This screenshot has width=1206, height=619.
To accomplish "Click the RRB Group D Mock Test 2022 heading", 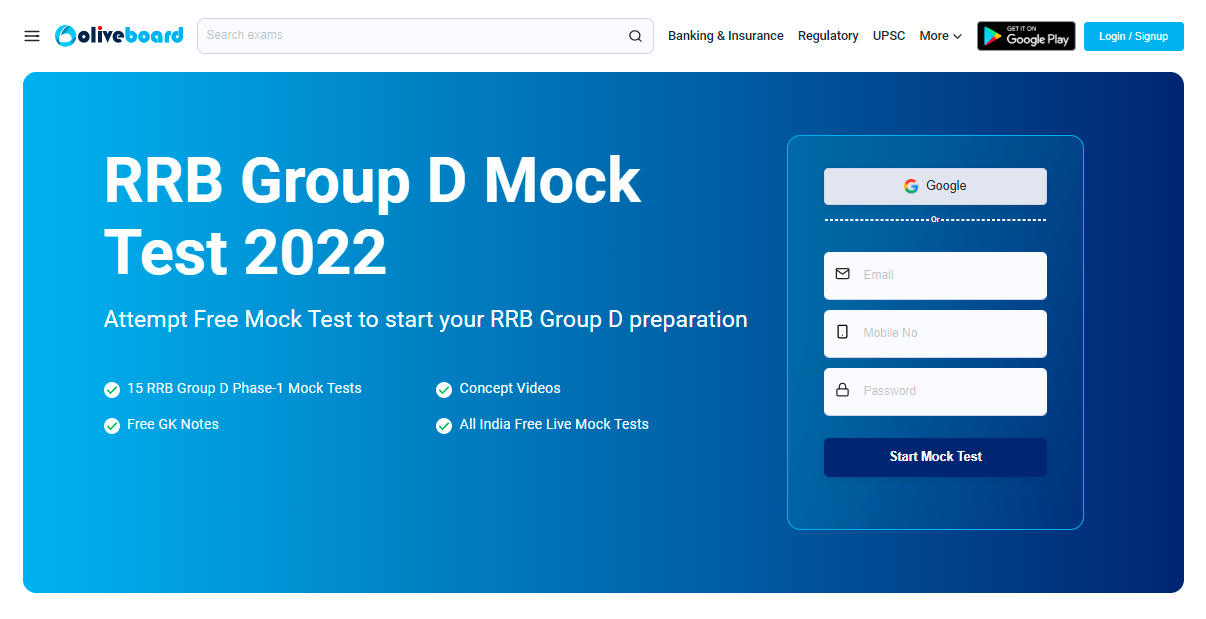I will pos(373,216).
